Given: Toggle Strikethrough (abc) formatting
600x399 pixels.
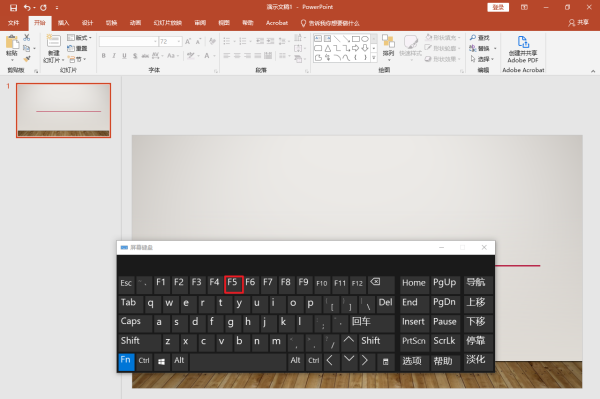Looking at the screenshot, I should 145,56.
